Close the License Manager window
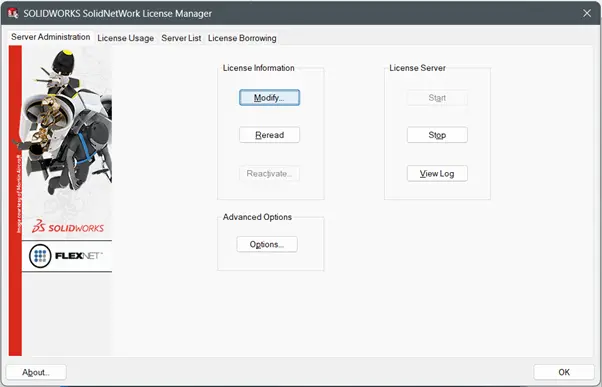Viewport: 602px width, 387px height. (587, 13)
